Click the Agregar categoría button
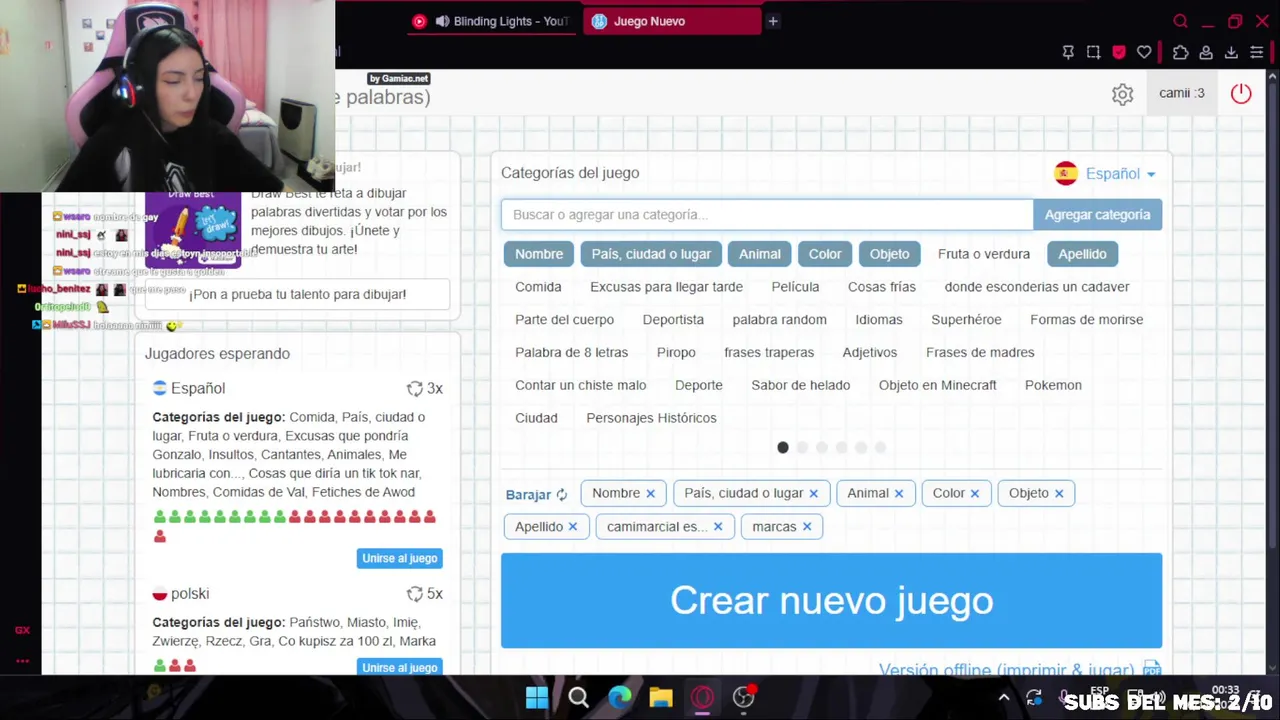The height and width of the screenshot is (720, 1280). click(1097, 215)
